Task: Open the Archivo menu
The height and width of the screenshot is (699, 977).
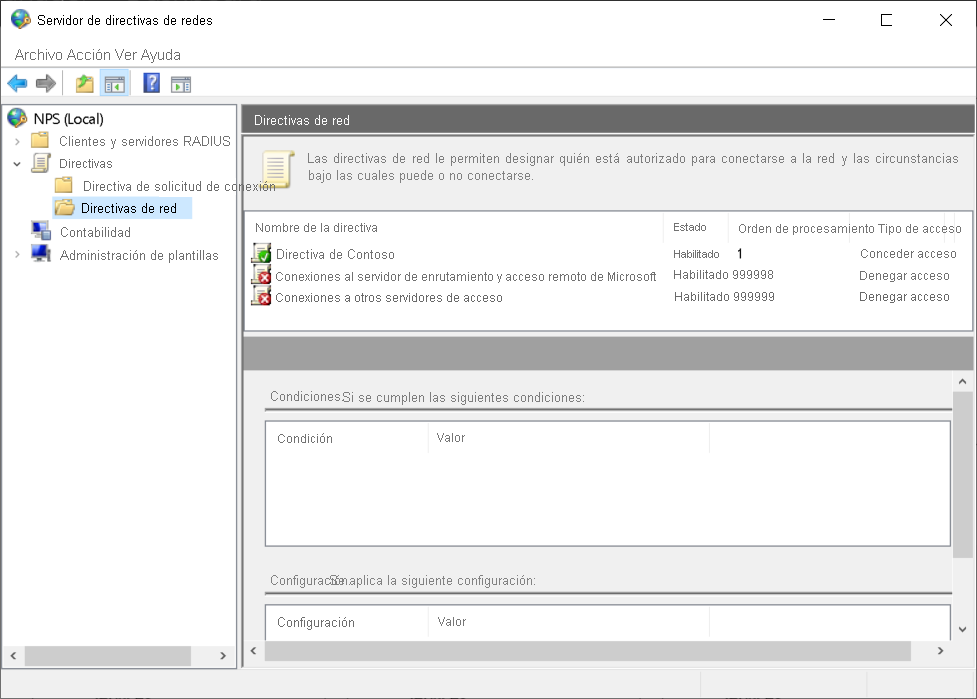Action: coord(39,55)
